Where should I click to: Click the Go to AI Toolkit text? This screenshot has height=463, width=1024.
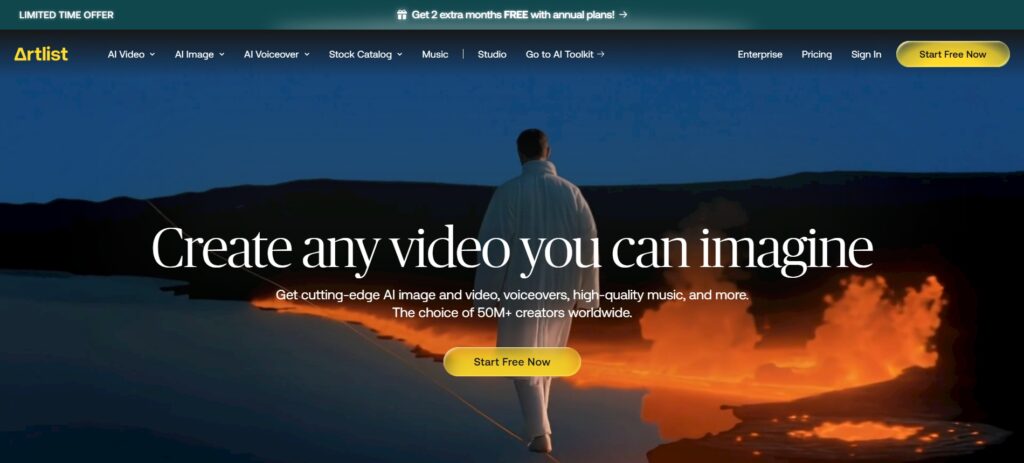click(x=559, y=54)
